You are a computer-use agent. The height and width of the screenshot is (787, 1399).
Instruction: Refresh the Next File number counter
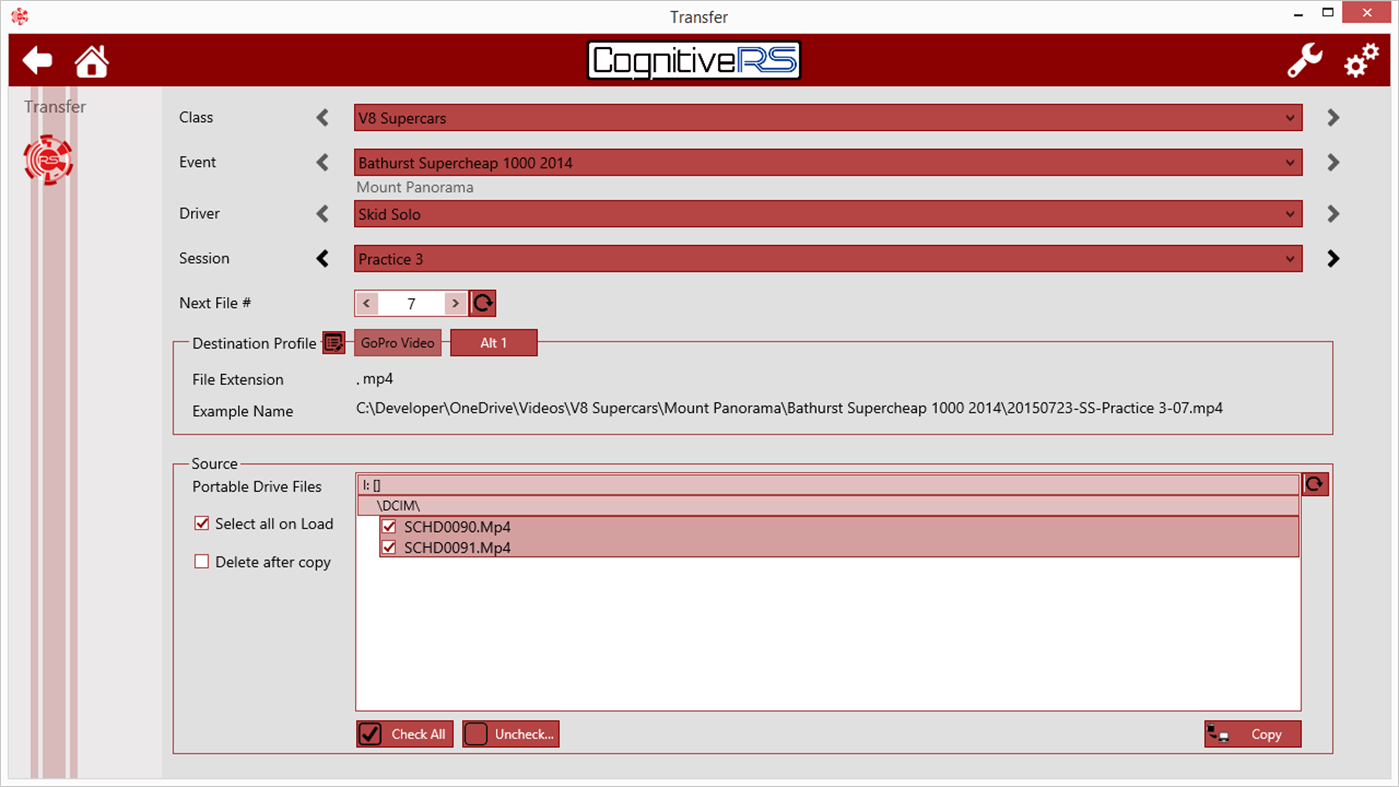coord(482,302)
